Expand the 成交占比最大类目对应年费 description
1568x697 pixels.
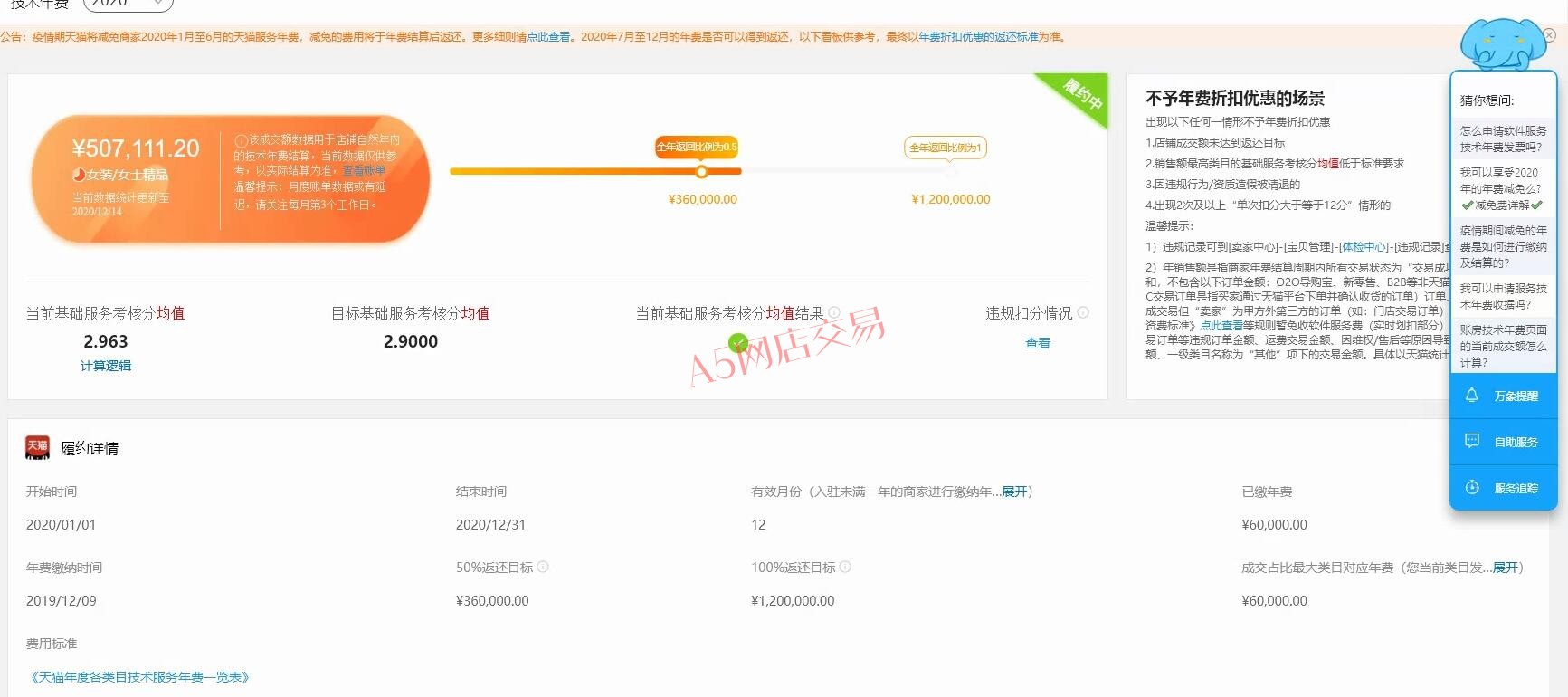tap(1506, 568)
